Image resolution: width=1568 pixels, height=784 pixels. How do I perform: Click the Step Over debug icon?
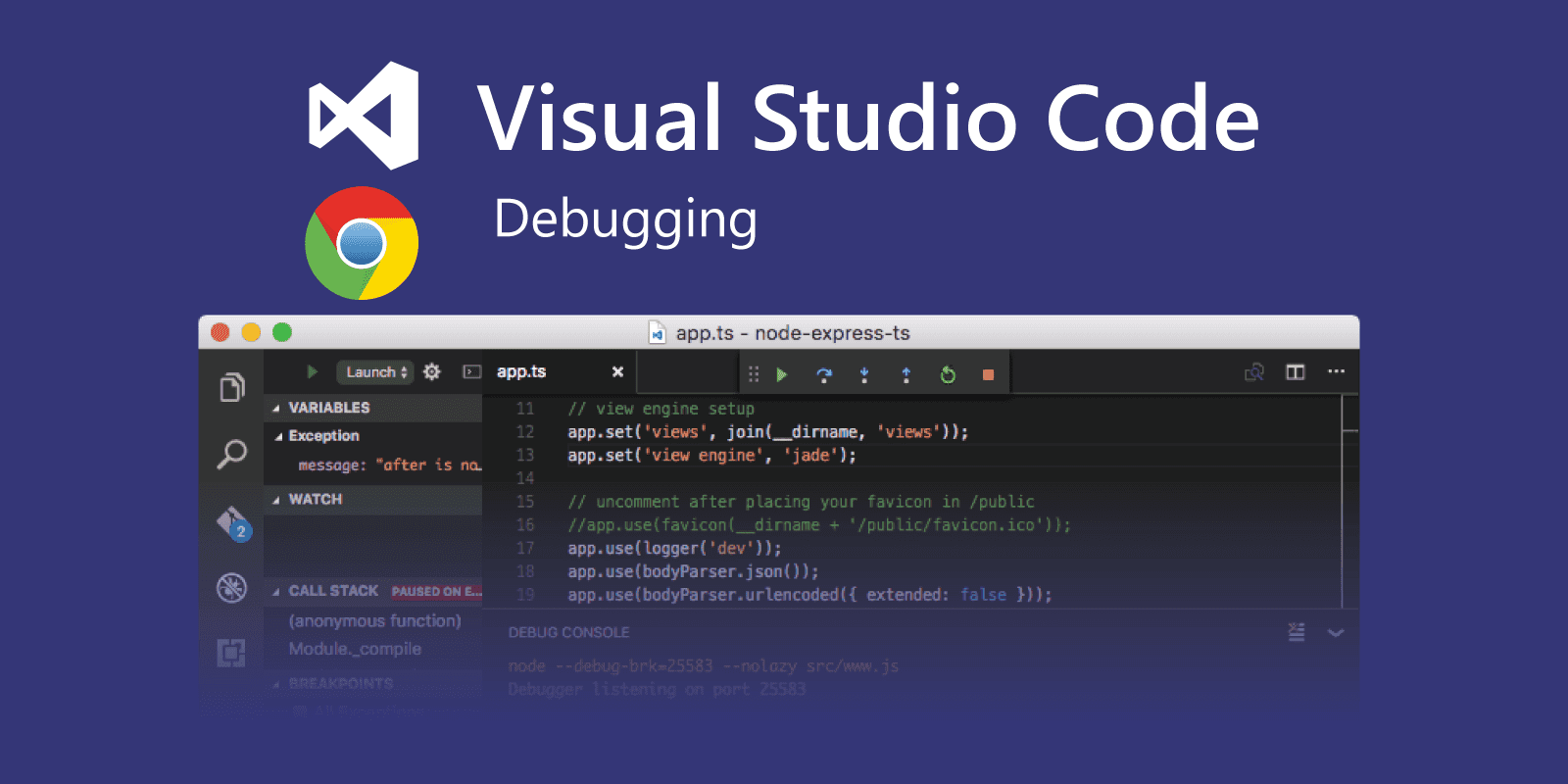(x=824, y=374)
